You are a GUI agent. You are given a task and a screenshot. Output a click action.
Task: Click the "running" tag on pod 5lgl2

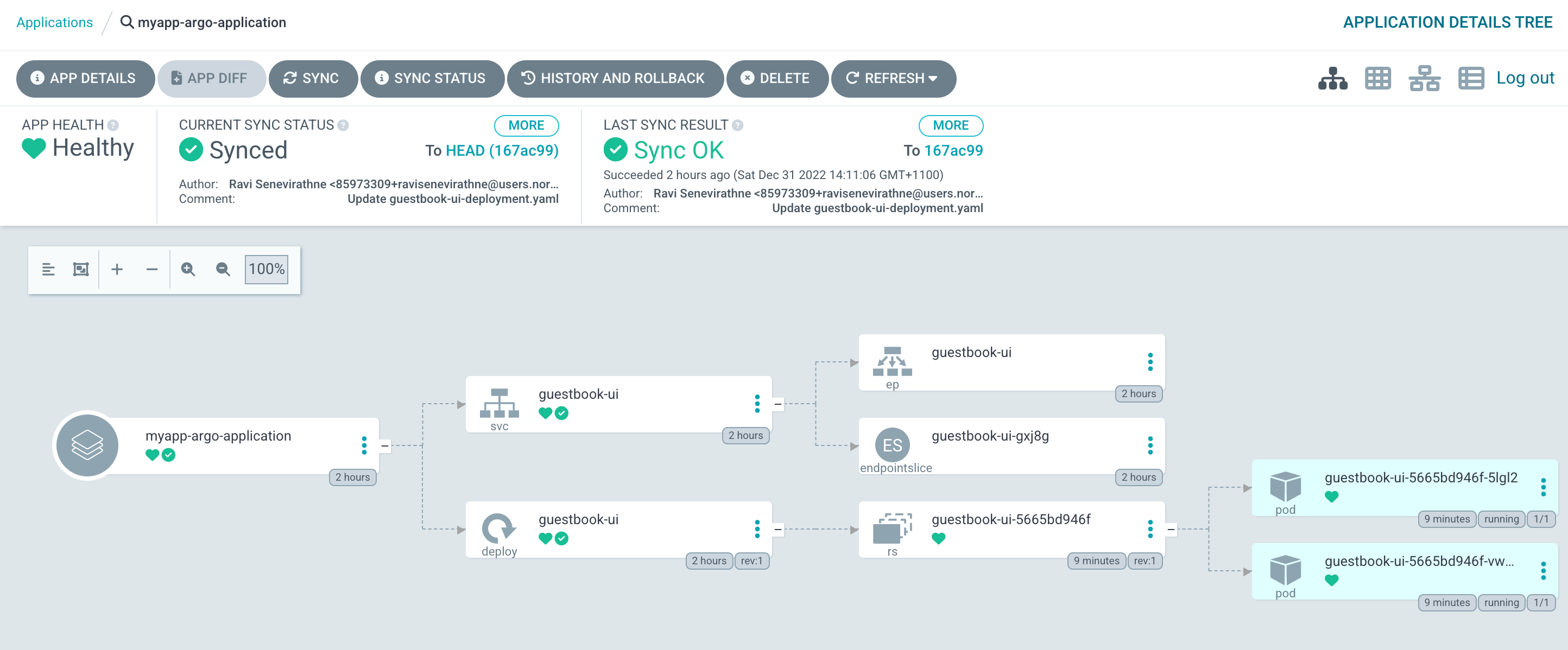coord(1501,519)
